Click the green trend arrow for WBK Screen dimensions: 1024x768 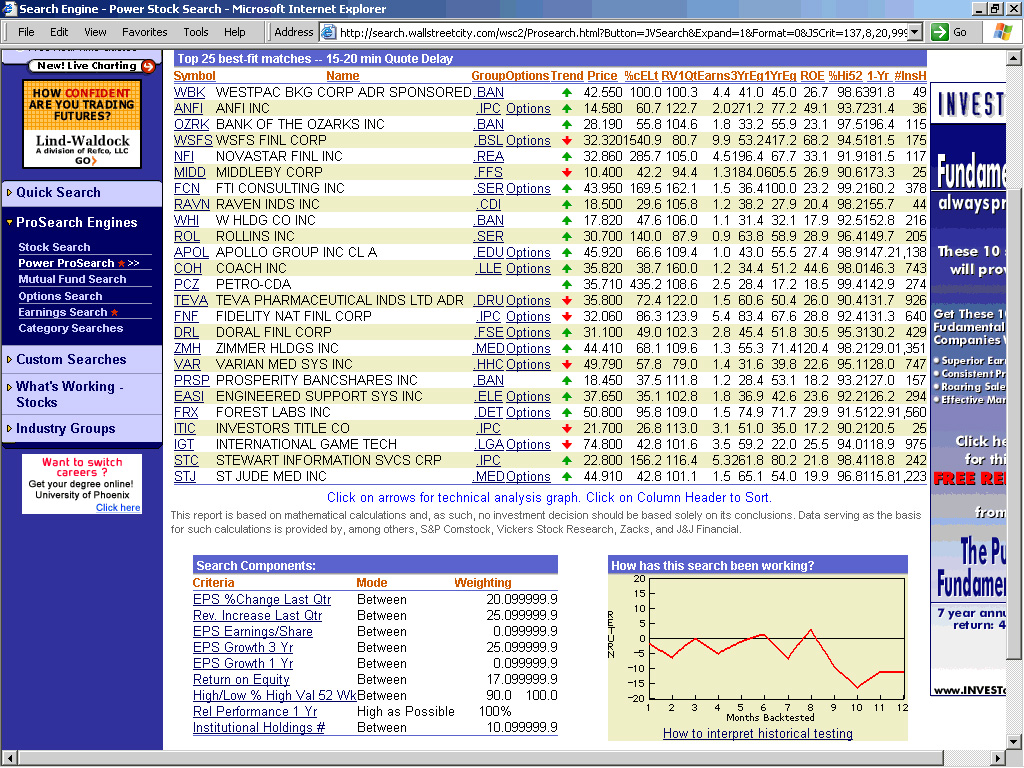pos(566,93)
